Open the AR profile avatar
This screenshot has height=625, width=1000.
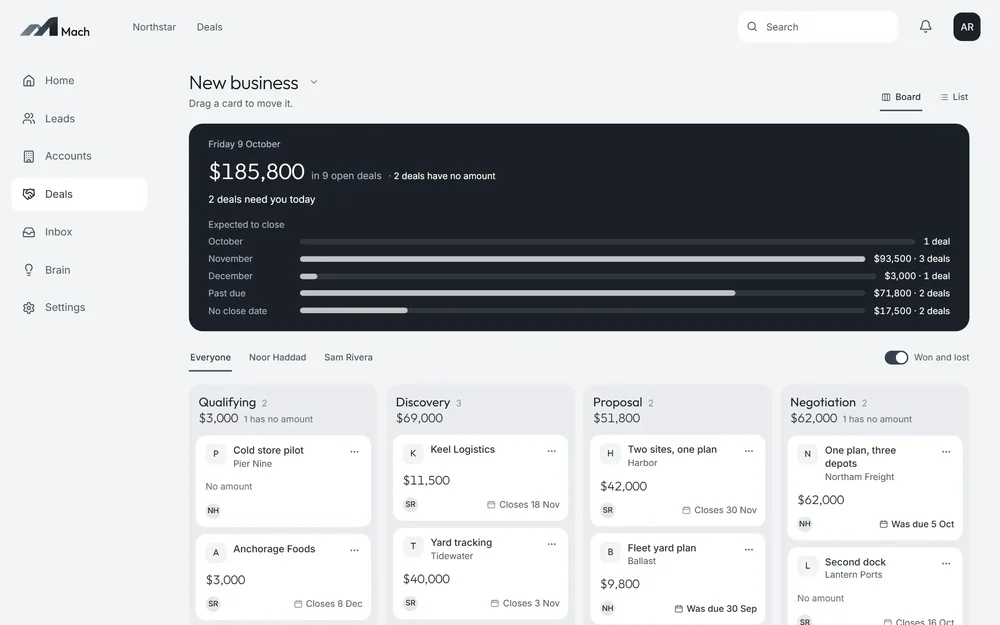tap(967, 27)
